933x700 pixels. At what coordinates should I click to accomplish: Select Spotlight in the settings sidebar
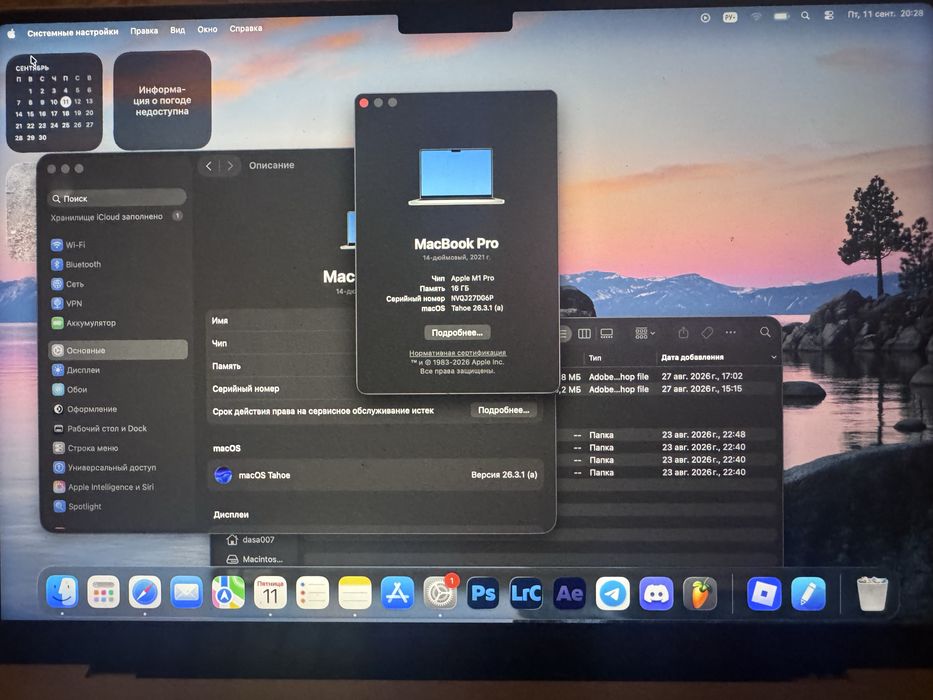[x=119, y=507]
